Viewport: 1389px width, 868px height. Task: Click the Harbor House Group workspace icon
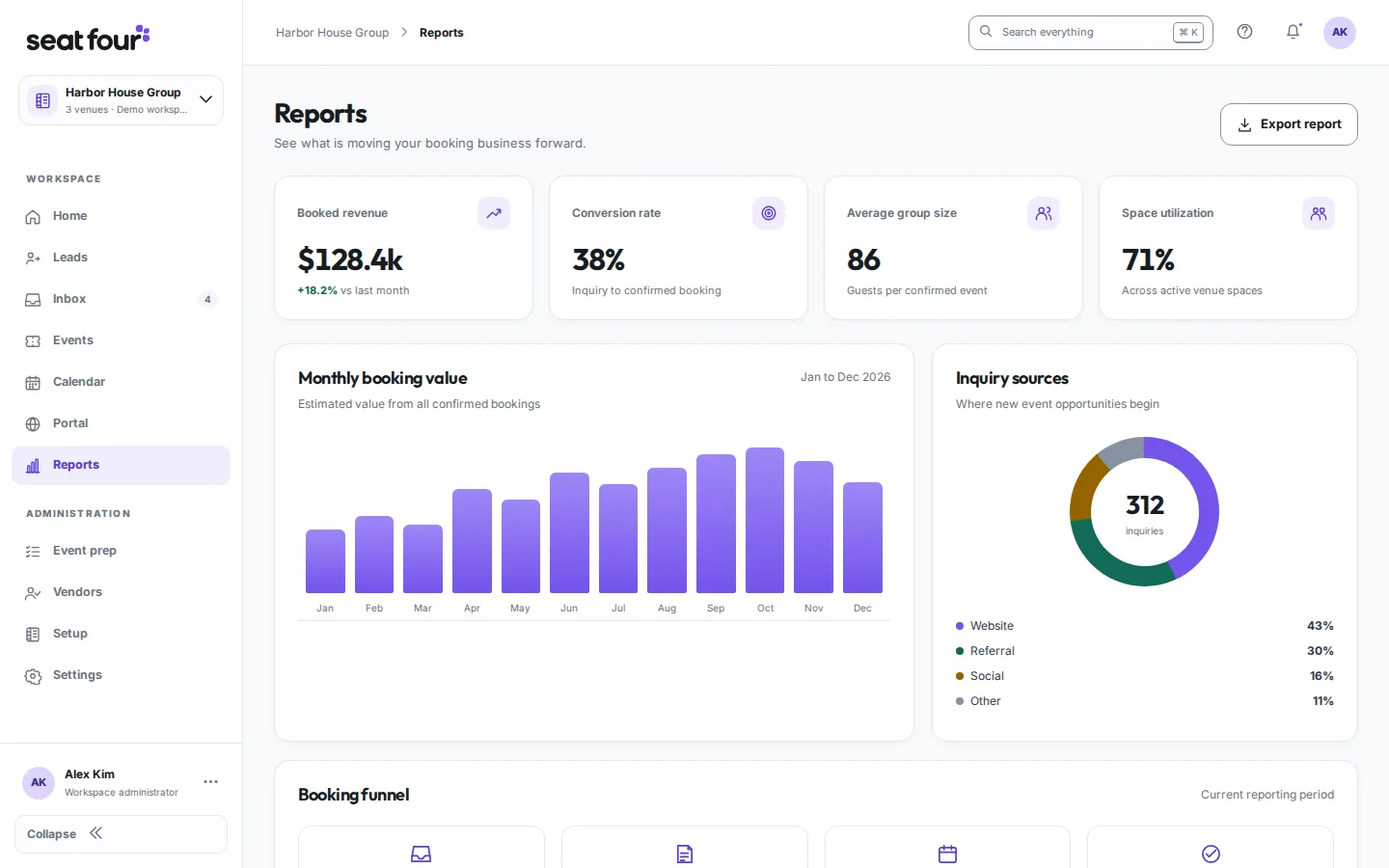tap(42, 100)
